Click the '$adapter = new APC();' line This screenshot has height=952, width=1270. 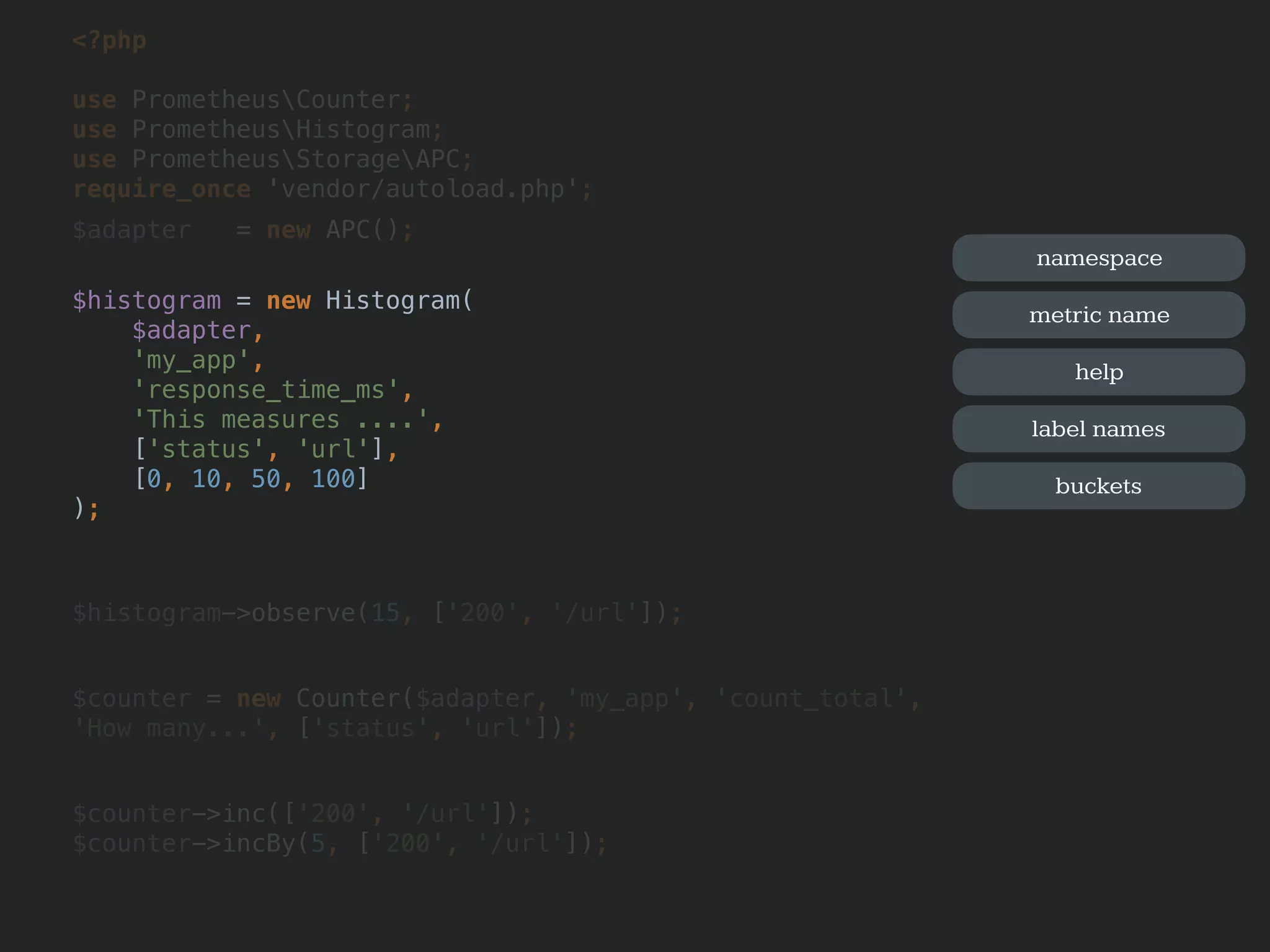pyautogui.click(x=242, y=230)
